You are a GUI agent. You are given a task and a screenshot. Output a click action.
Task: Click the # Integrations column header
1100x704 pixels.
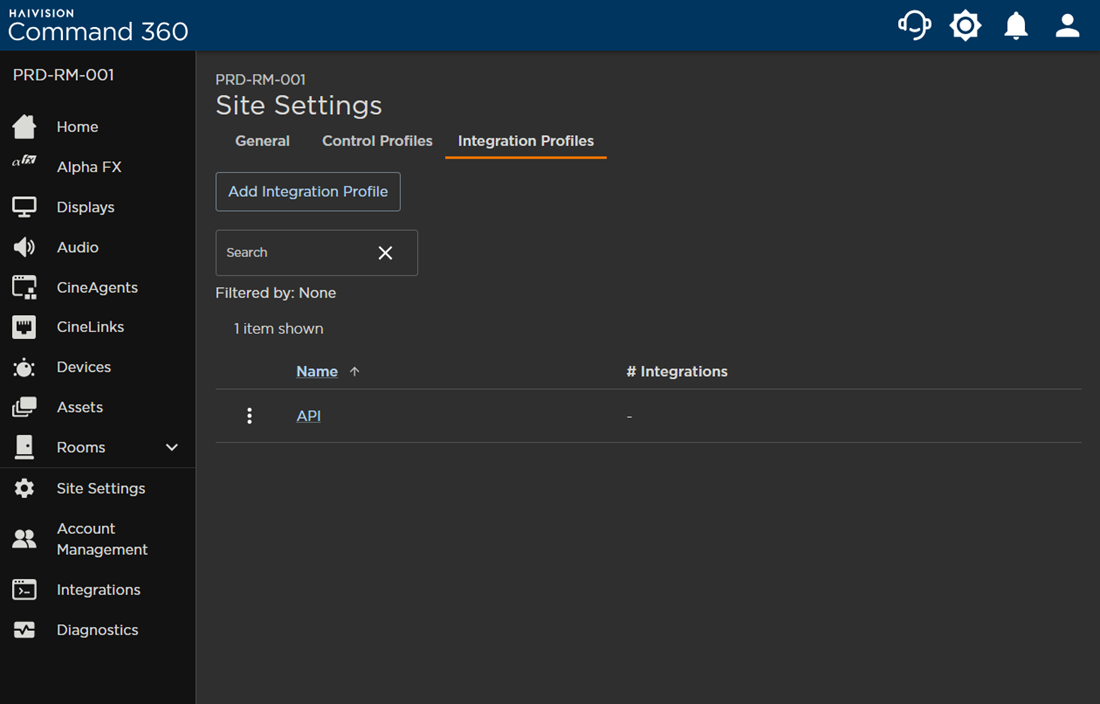[677, 372]
